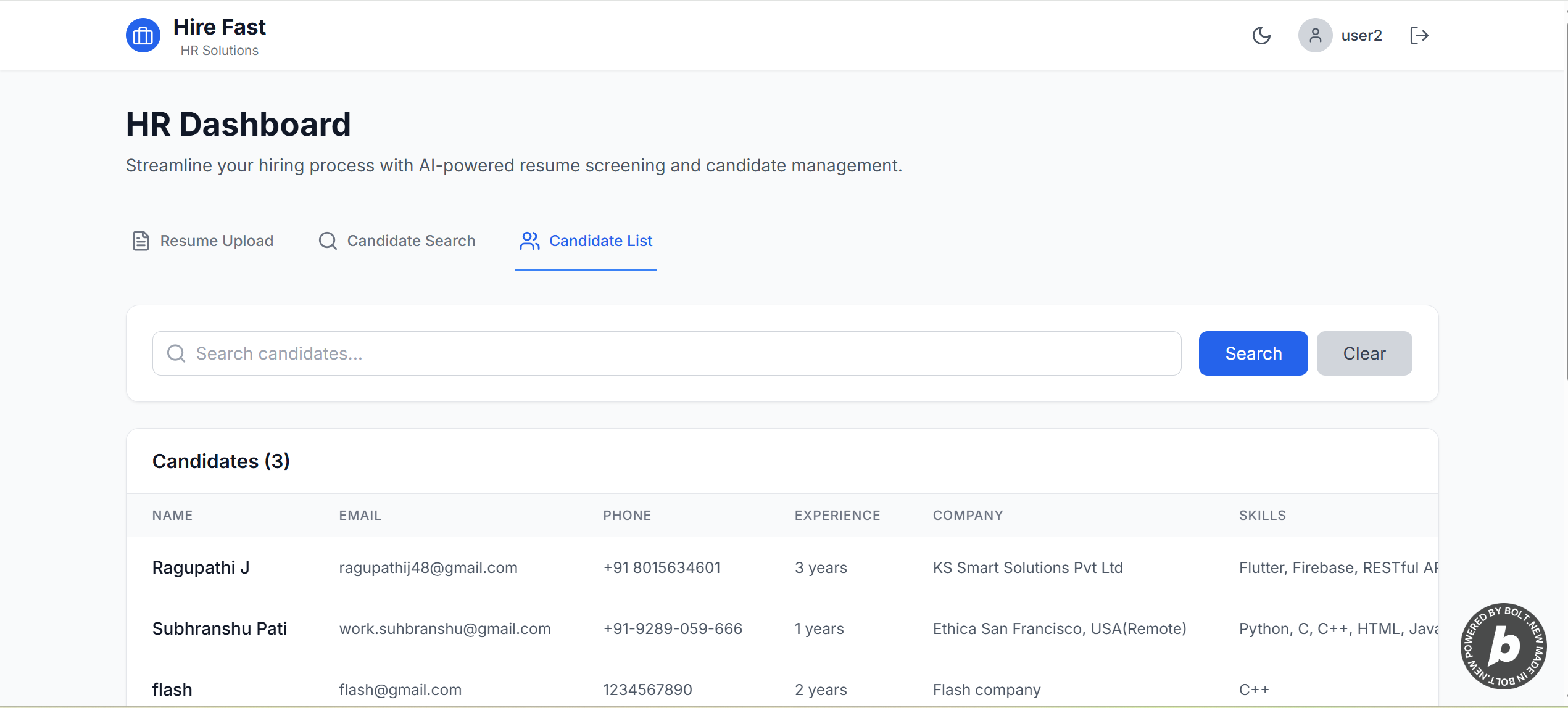Toggle dark mode moon icon
1568x708 pixels.
point(1261,36)
